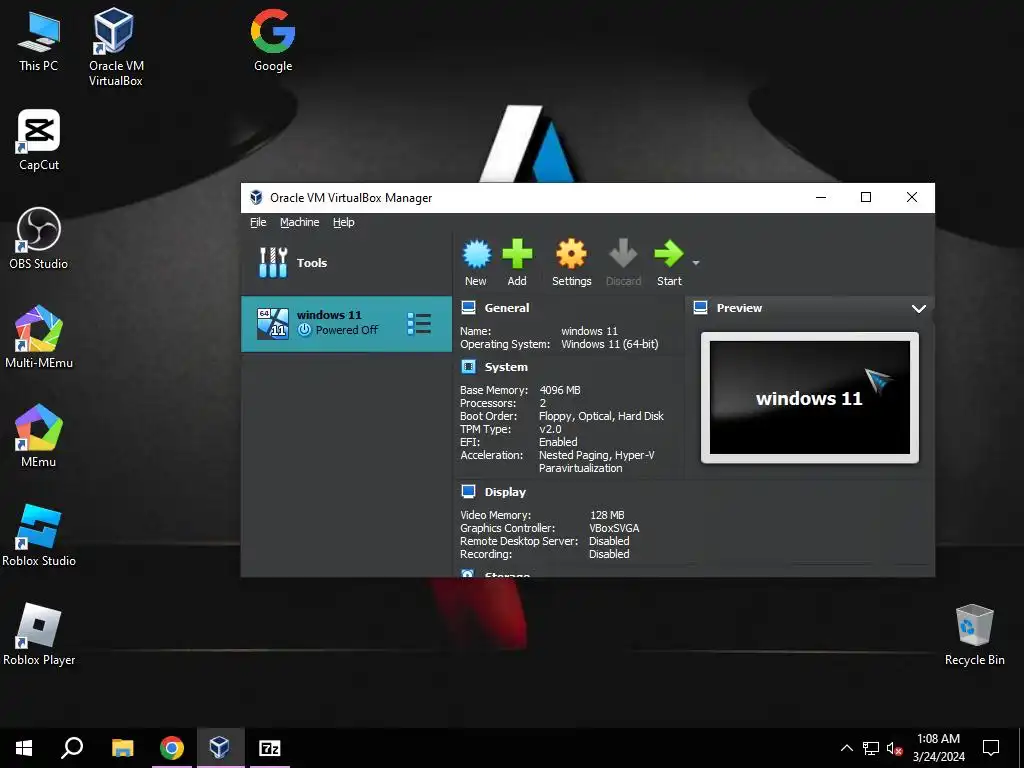
Task: Open the windows 11 machine list menu icon
Action: click(x=419, y=324)
